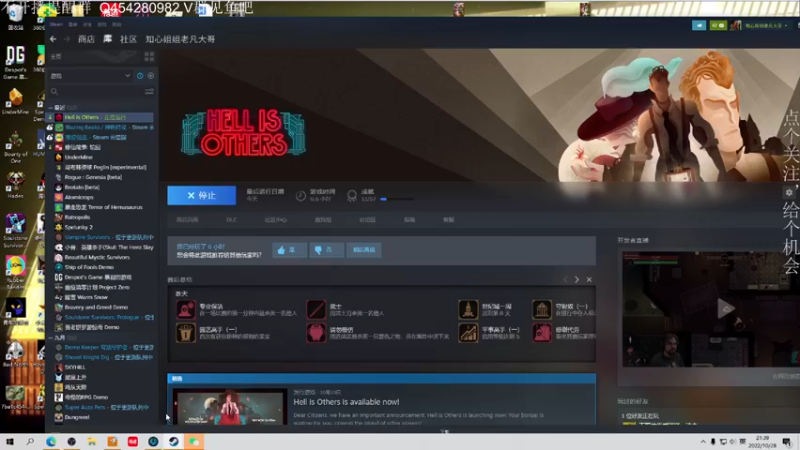Open the Steam menu in the menu bar
Image resolution: width=800 pixels, height=450 pixels.
(x=57, y=24)
